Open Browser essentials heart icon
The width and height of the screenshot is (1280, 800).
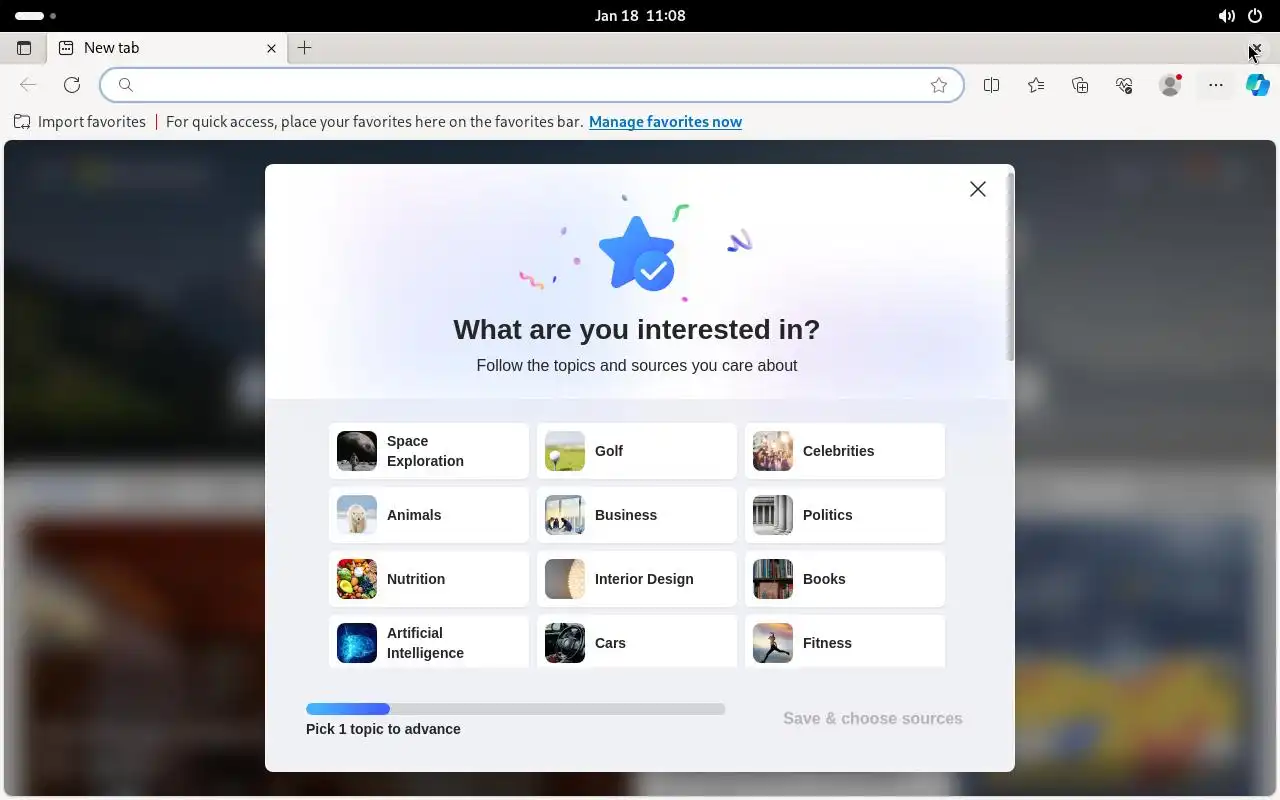tap(1124, 85)
